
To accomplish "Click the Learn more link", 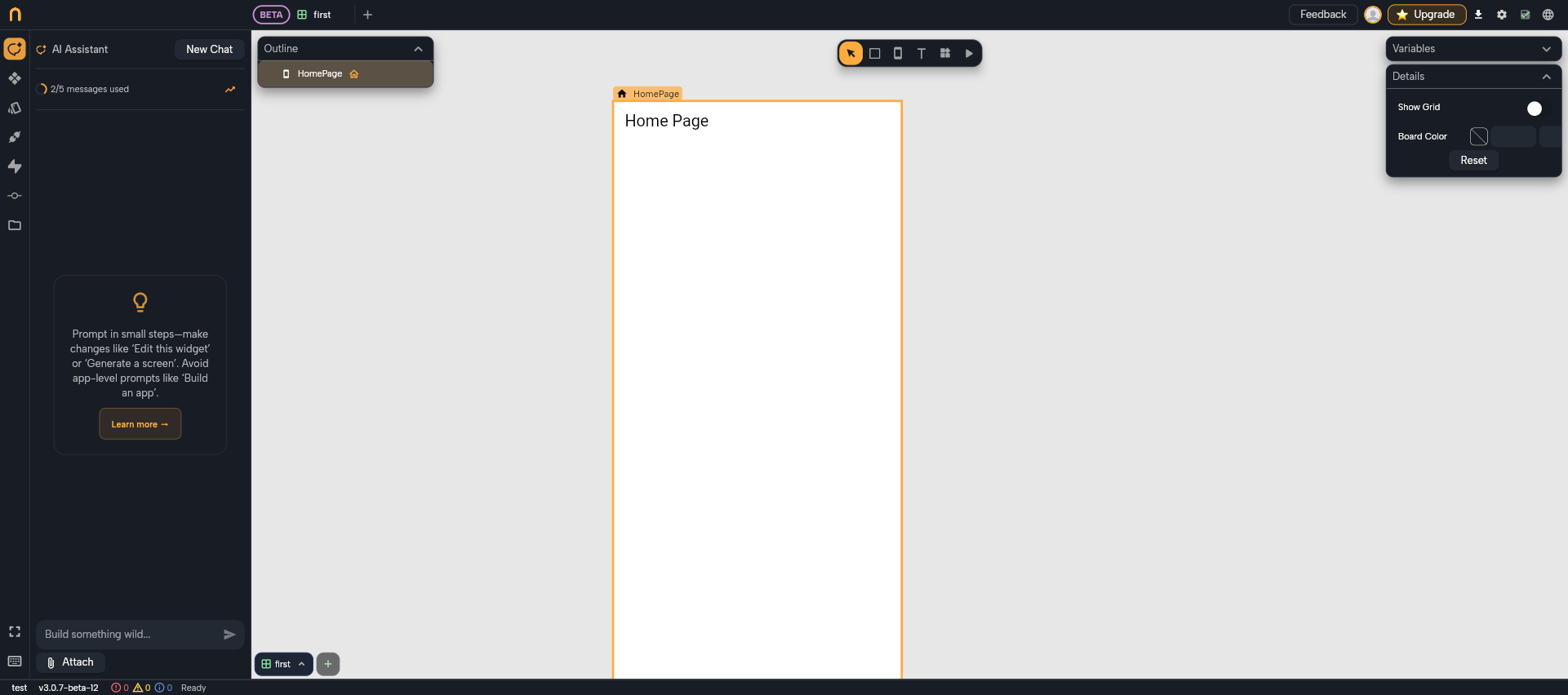I will pyautogui.click(x=140, y=424).
